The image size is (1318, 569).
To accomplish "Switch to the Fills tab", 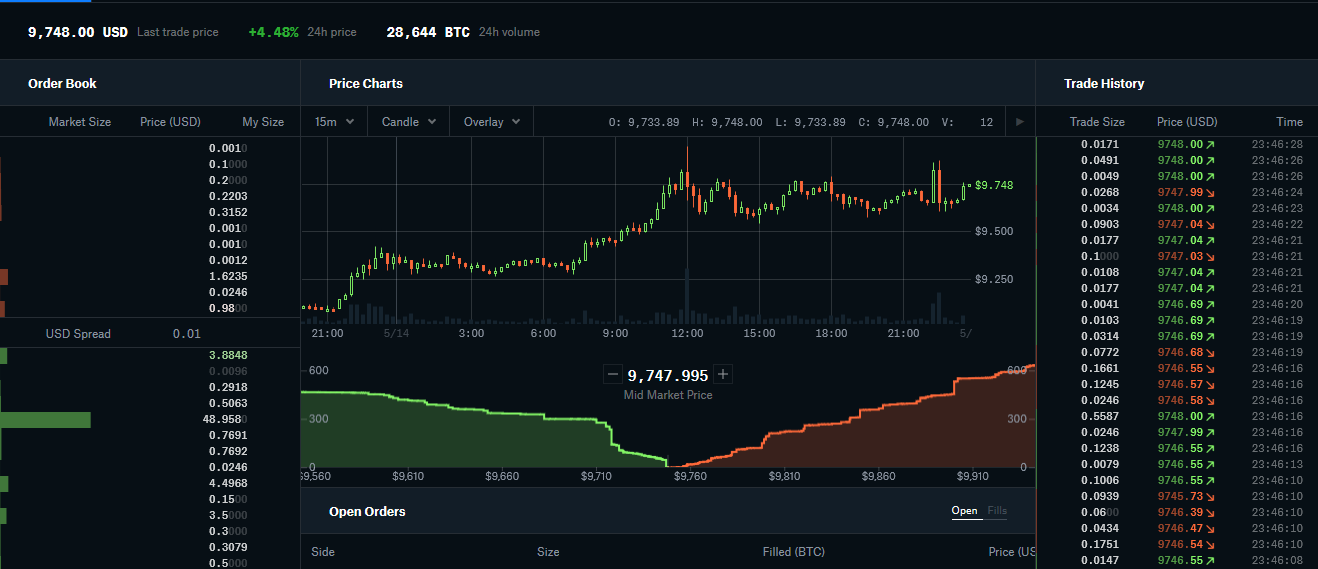I will coord(997,511).
